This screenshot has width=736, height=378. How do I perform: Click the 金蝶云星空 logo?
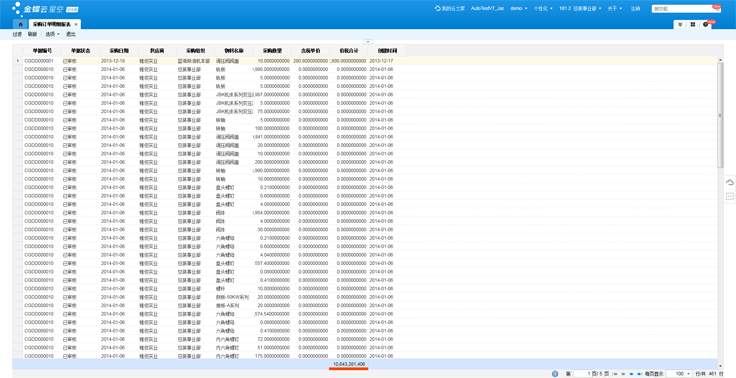45,8
